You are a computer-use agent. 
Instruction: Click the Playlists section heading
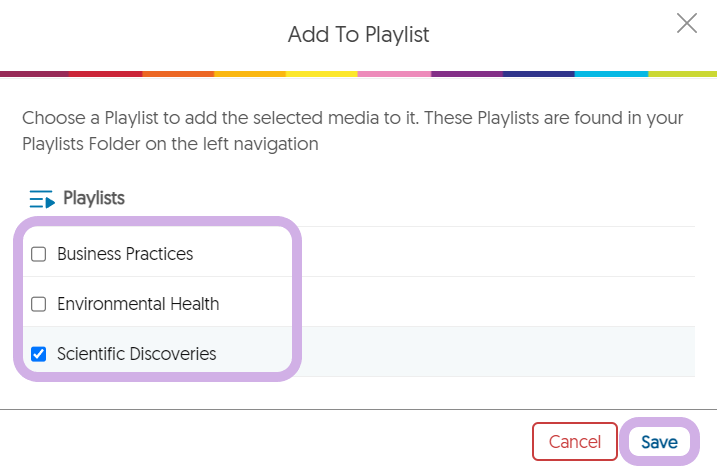coord(94,198)
